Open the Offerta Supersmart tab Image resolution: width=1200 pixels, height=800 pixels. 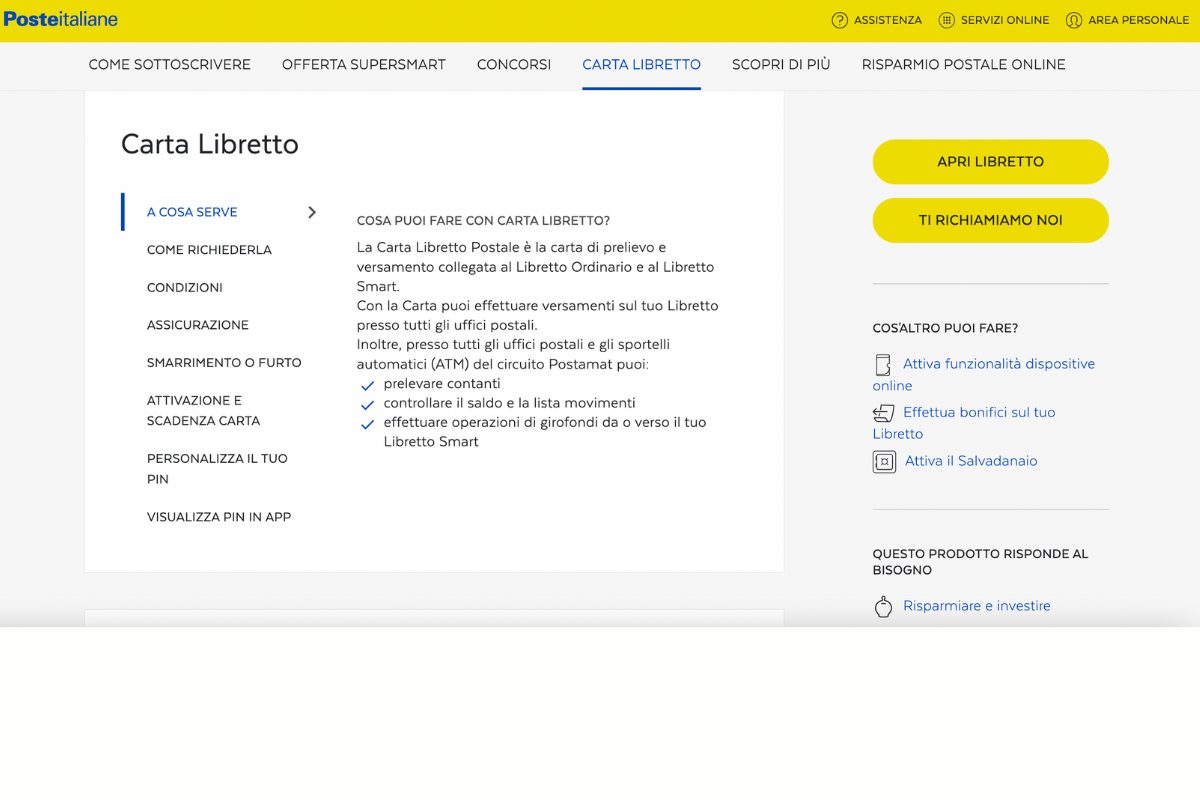(364, 64)
